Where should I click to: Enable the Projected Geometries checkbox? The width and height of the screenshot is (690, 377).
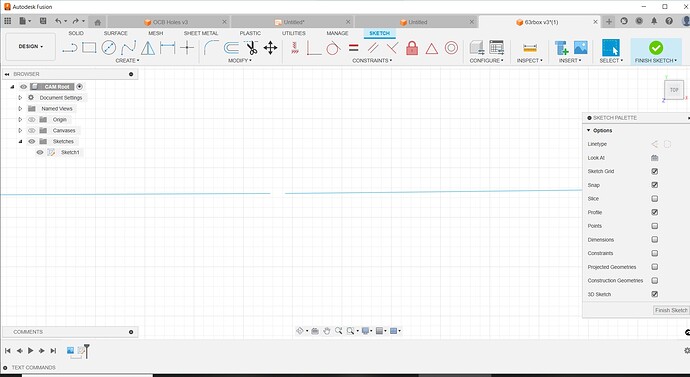click(655, 267)
